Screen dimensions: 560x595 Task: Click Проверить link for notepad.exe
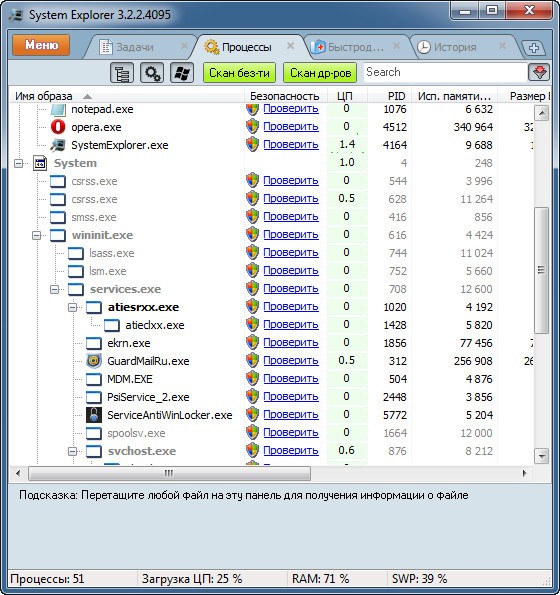(291, 109)
